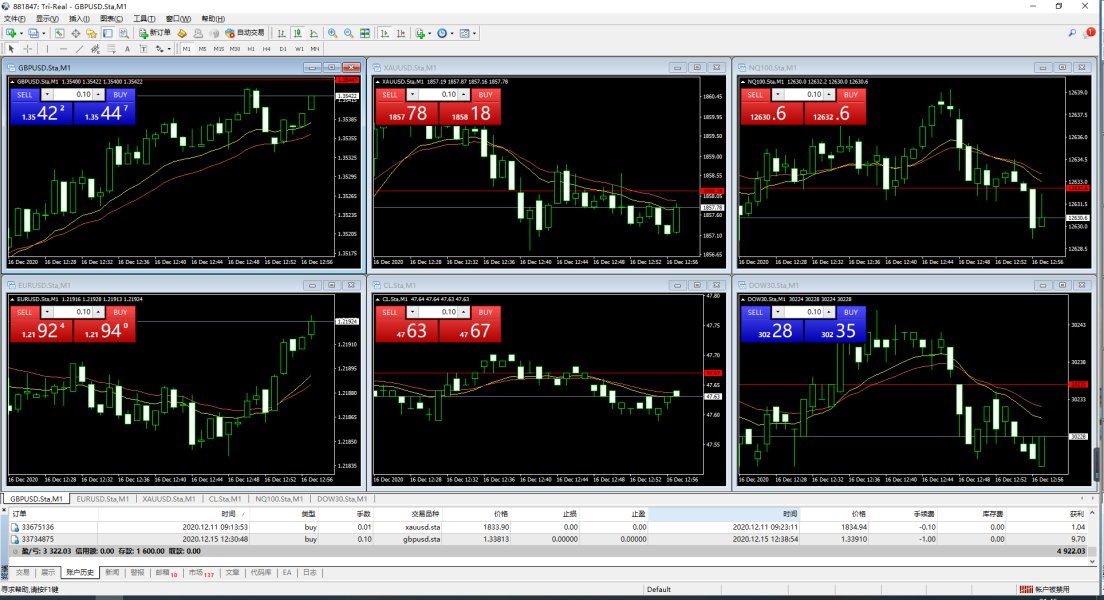Screen dimensions: 1104x600
Task: Select the trendline drawing tool
Action: tap(80, 49)
